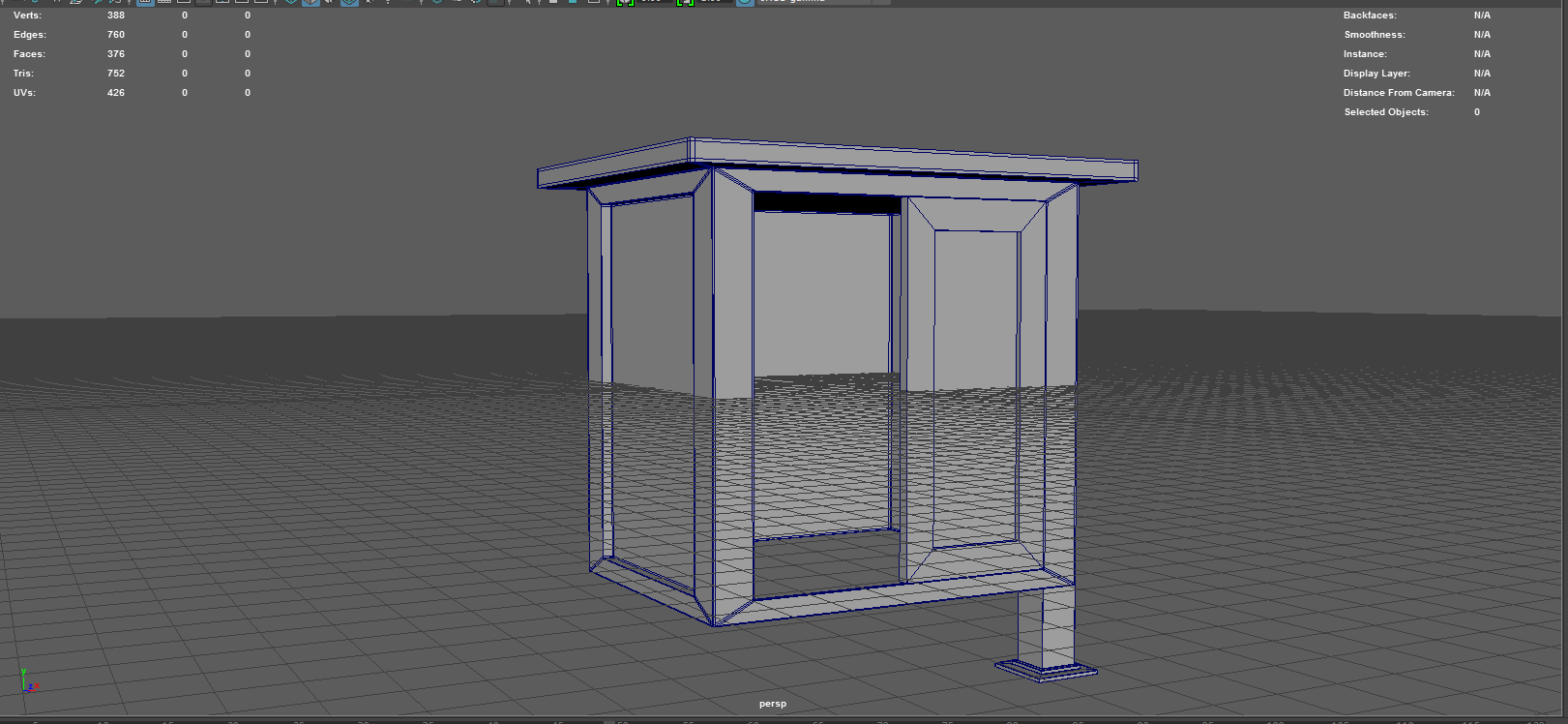Click the Selected Objects label
Viewport: 1568px width, 724px height.
pyautogui.click(x=1386, y=112)
